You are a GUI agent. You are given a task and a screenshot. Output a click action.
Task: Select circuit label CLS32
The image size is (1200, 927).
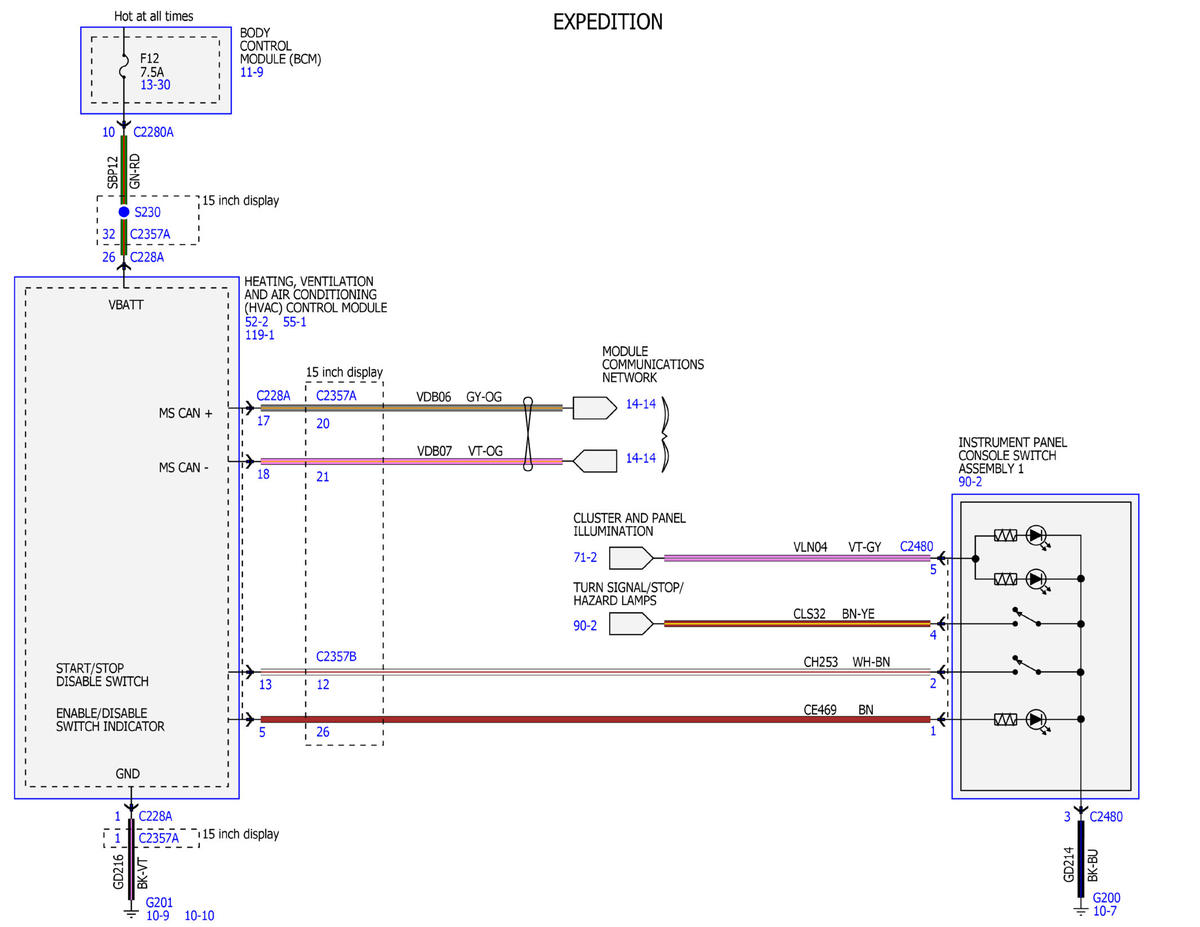coord(810,614)
